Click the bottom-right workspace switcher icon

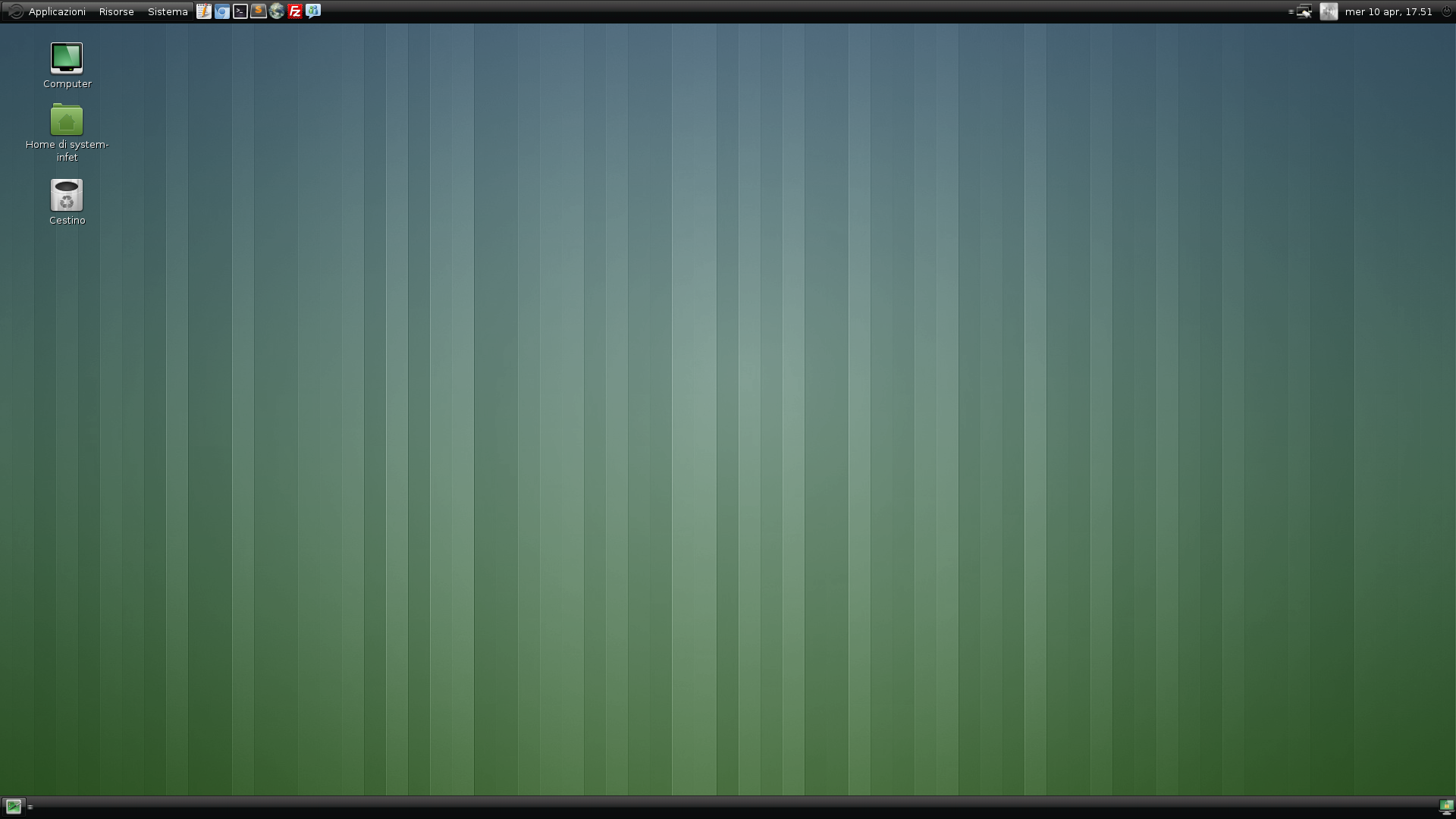1446,806
